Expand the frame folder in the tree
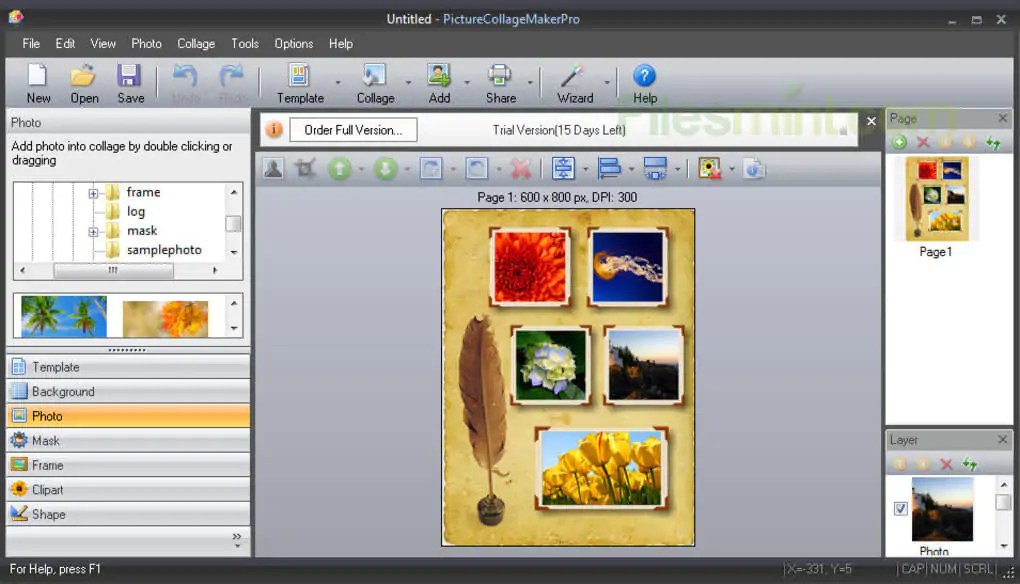1020x584 pixels. 95,191
